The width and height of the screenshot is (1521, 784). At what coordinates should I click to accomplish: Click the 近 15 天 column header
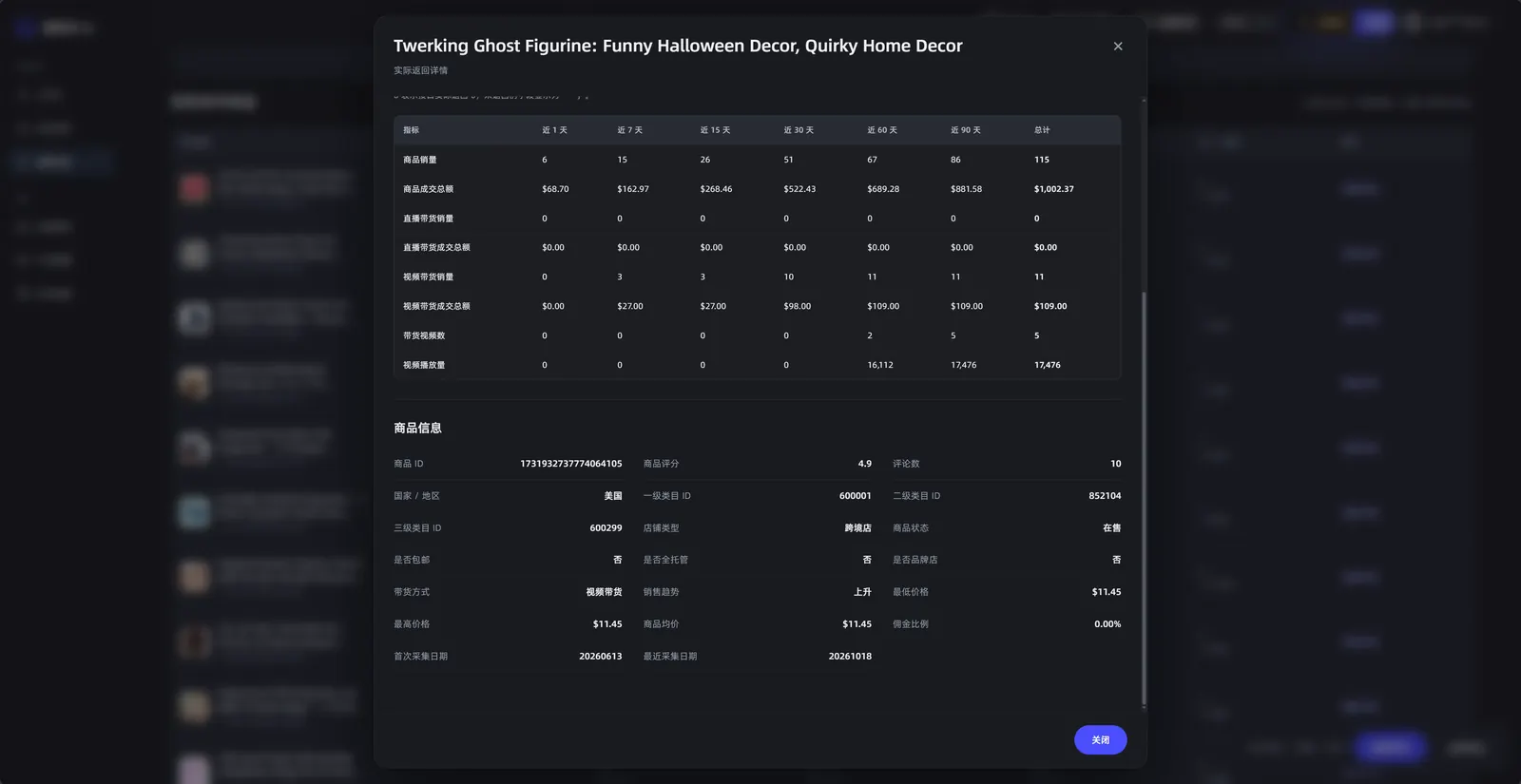[x=715, y=130]
